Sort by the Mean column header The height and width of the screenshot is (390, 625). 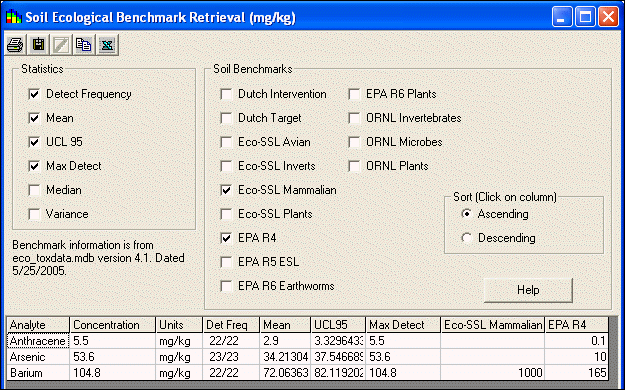pyautogui.click(x=285, y=325)
